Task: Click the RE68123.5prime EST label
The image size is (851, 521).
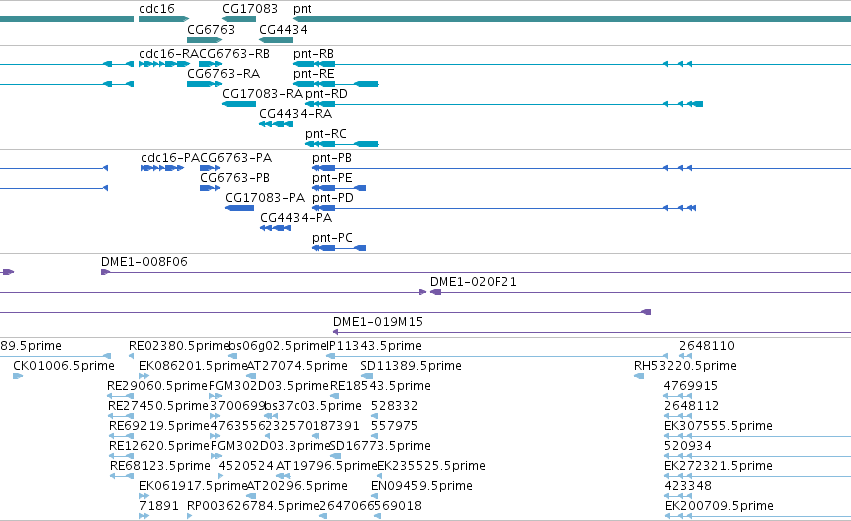Action: pyautogui.click(x=160, y=466)
